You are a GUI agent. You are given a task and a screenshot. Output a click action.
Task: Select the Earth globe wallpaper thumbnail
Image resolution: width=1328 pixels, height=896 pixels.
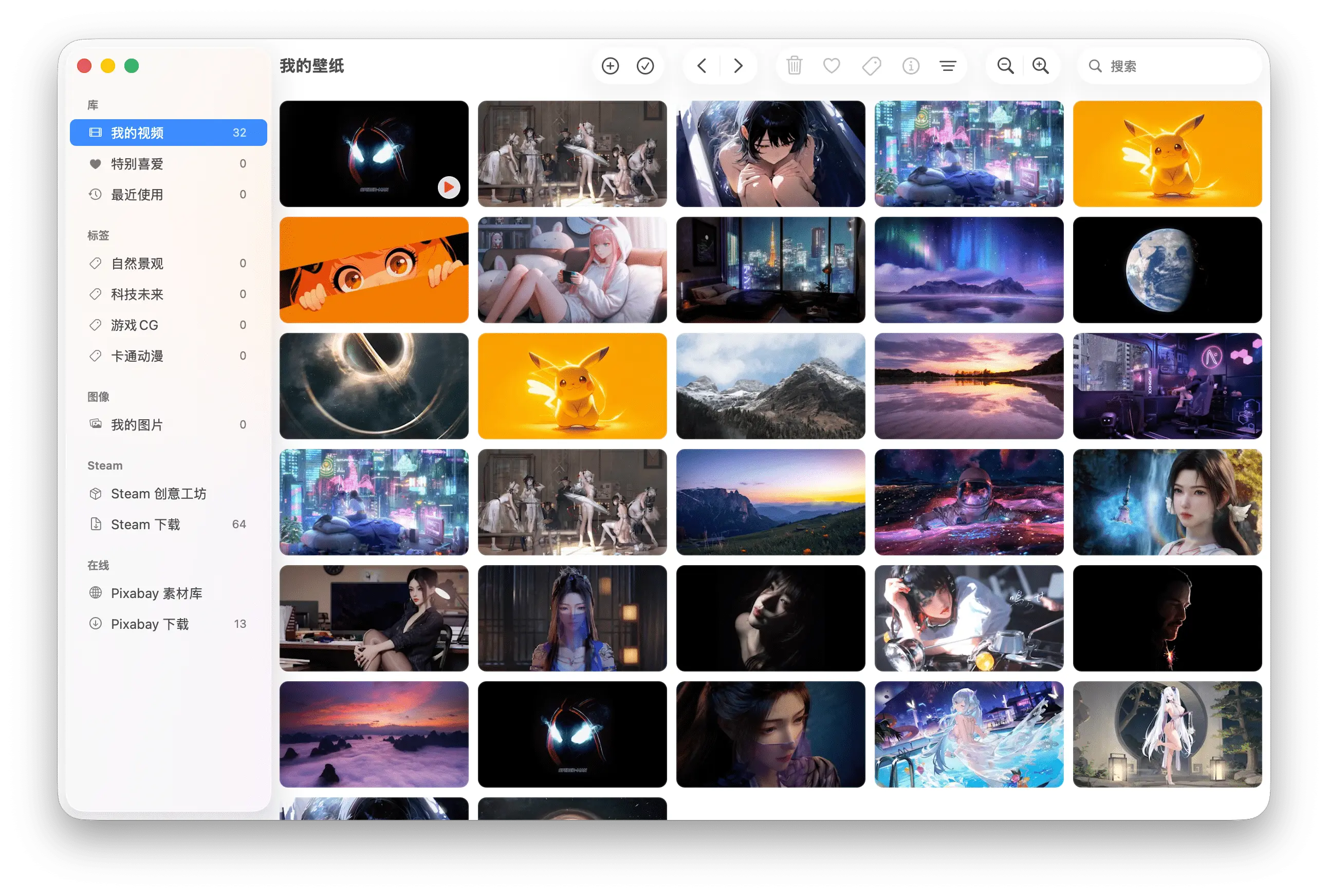[x=1168, y=270]
